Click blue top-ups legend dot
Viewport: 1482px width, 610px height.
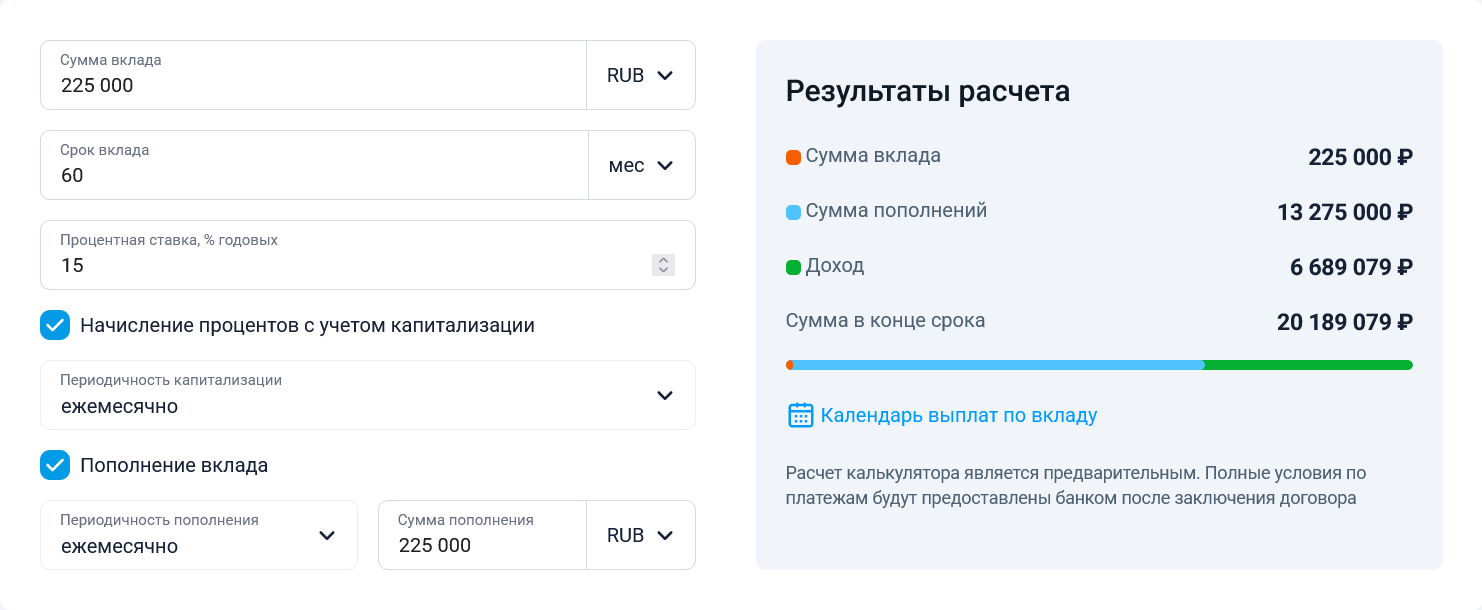[x=793, y=212]
